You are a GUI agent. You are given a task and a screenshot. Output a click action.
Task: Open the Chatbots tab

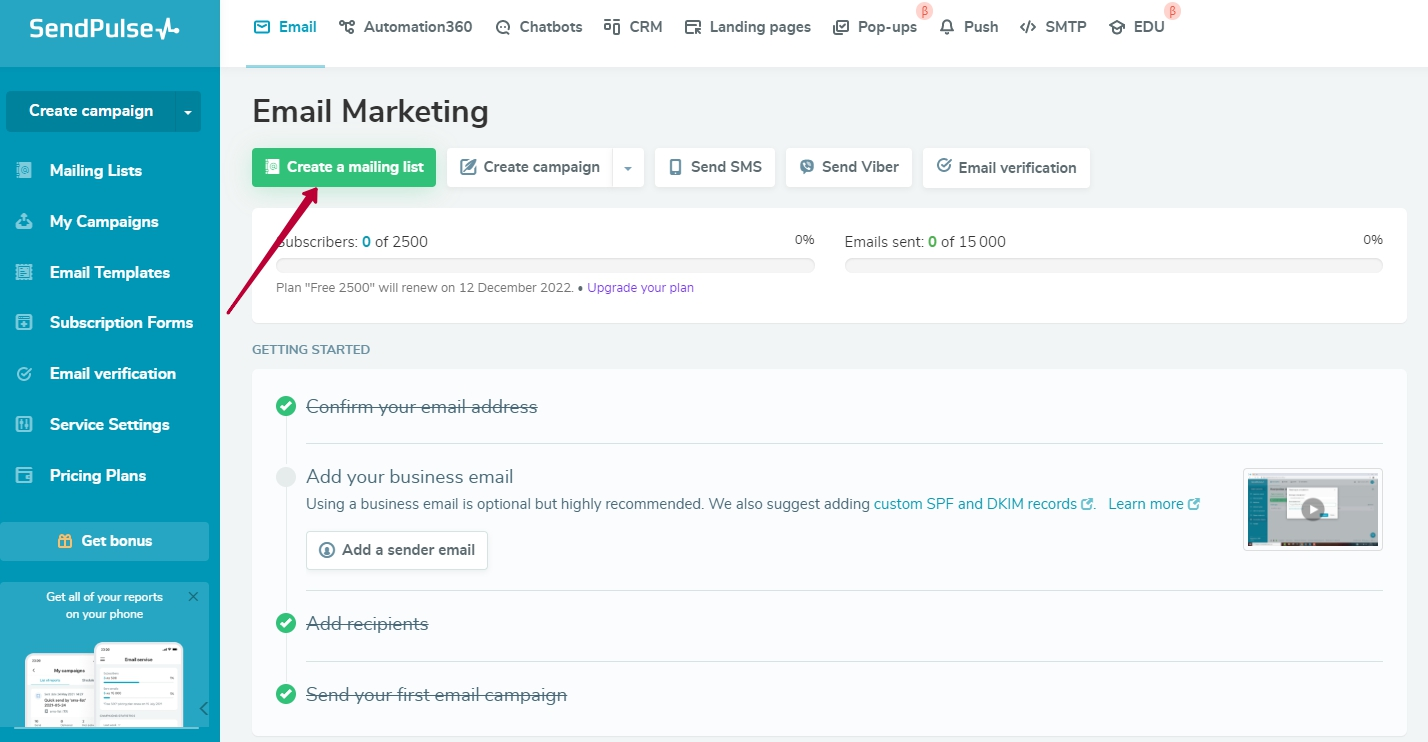539,27
